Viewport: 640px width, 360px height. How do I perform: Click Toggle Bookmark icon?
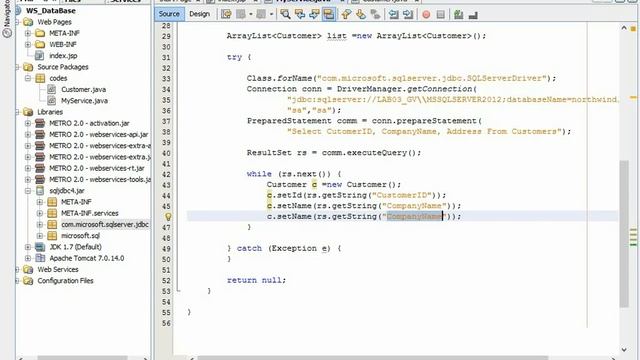(375, 15)
